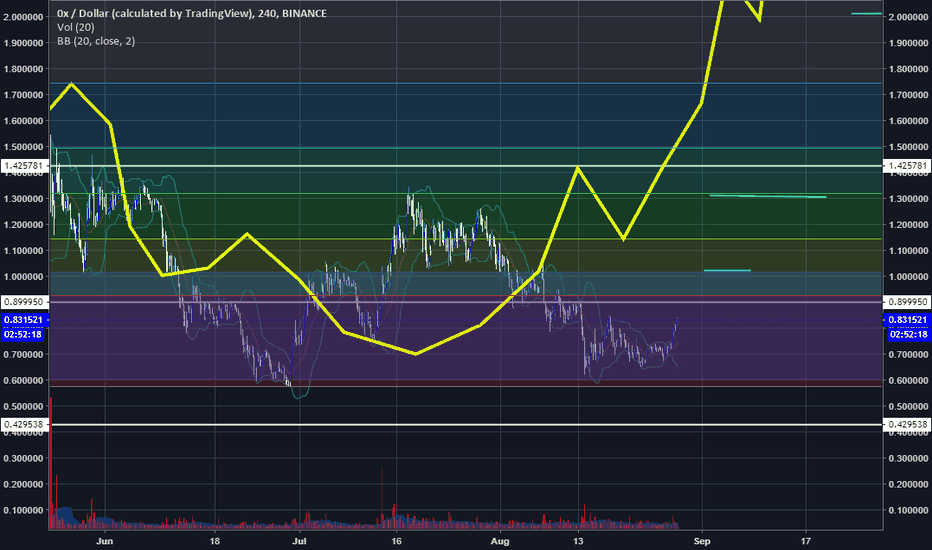Click the 1.500000 tick on left price axis

[23, 147]
